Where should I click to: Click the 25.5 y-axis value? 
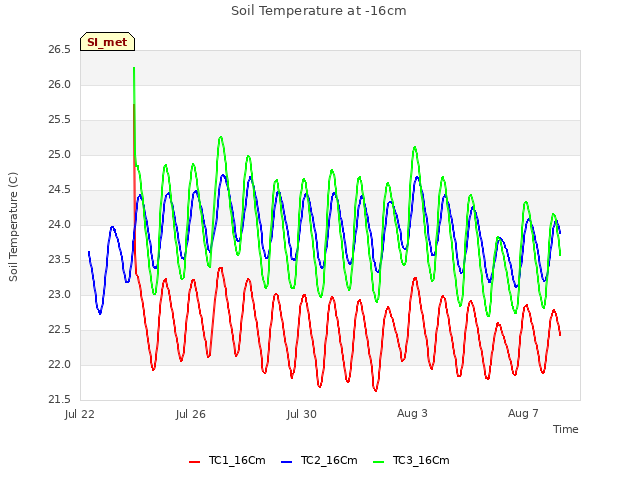click(60, 120)
